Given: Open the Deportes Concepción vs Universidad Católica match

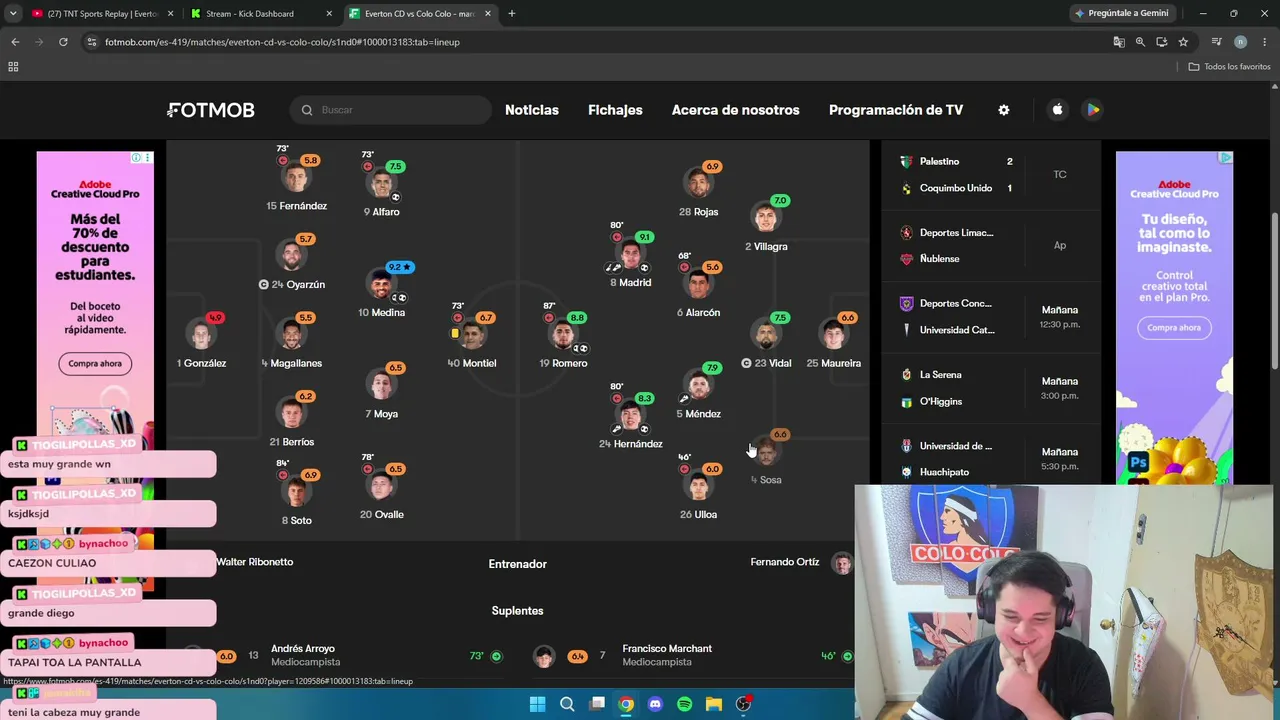Looking at the screenshot, I should tap(990, 317).
